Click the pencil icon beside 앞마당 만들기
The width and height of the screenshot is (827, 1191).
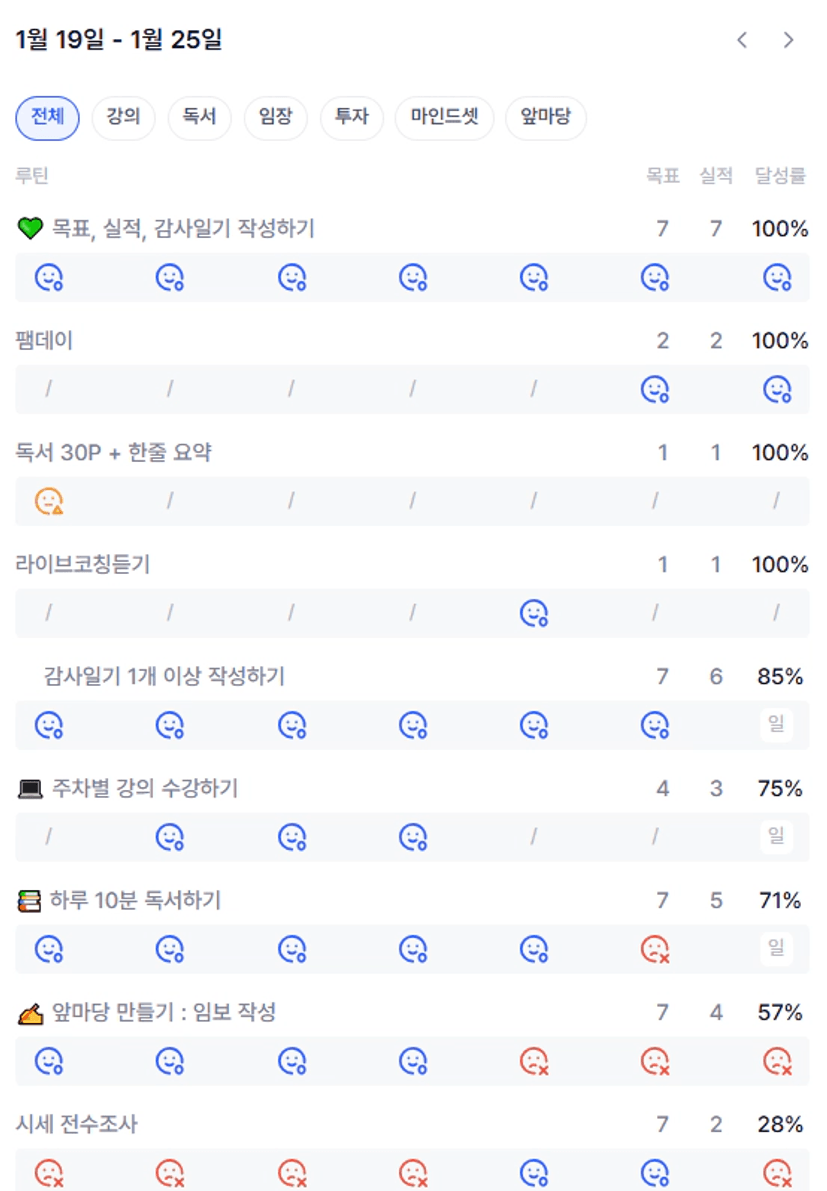coord(30,1014)
